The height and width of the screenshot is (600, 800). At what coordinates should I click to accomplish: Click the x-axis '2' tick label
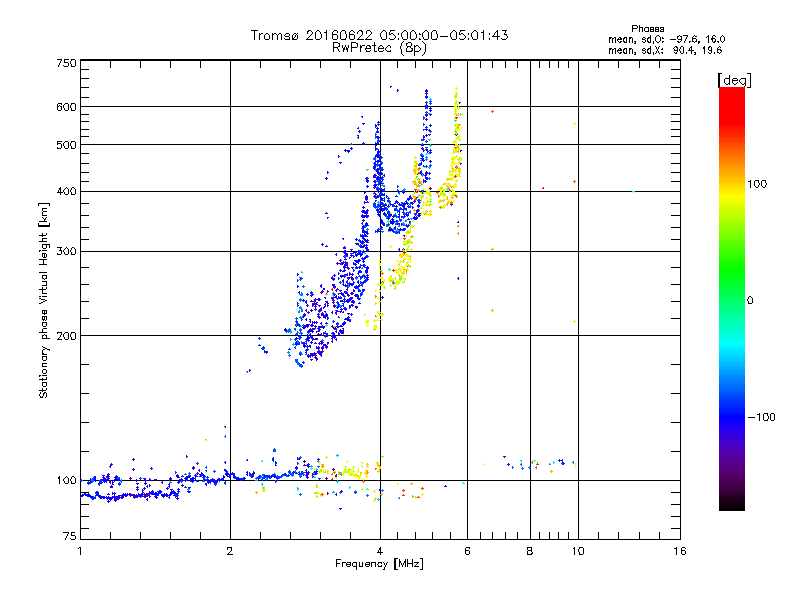coord(230,551)
